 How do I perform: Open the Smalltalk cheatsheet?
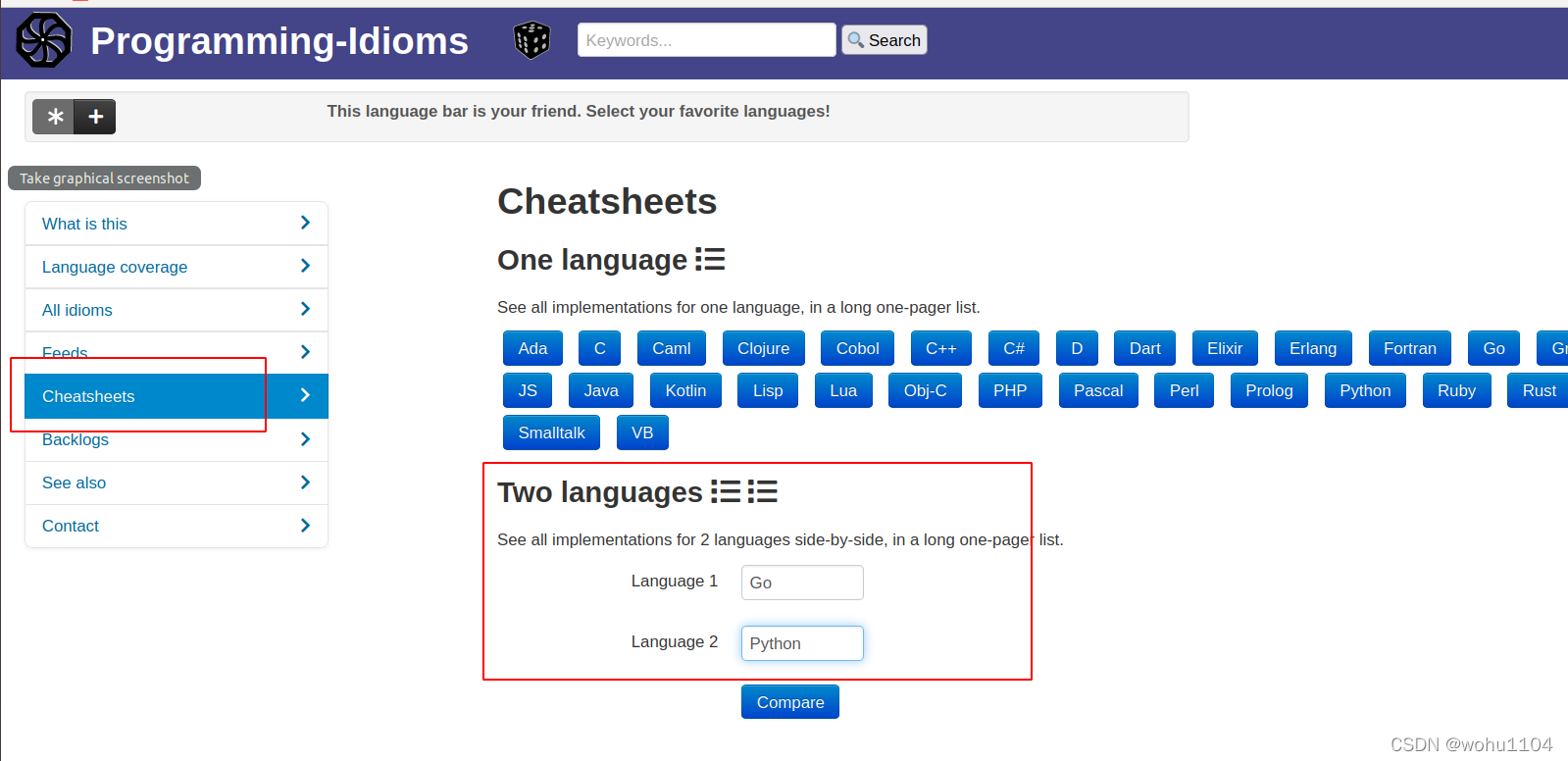click(x=552, y=432)
